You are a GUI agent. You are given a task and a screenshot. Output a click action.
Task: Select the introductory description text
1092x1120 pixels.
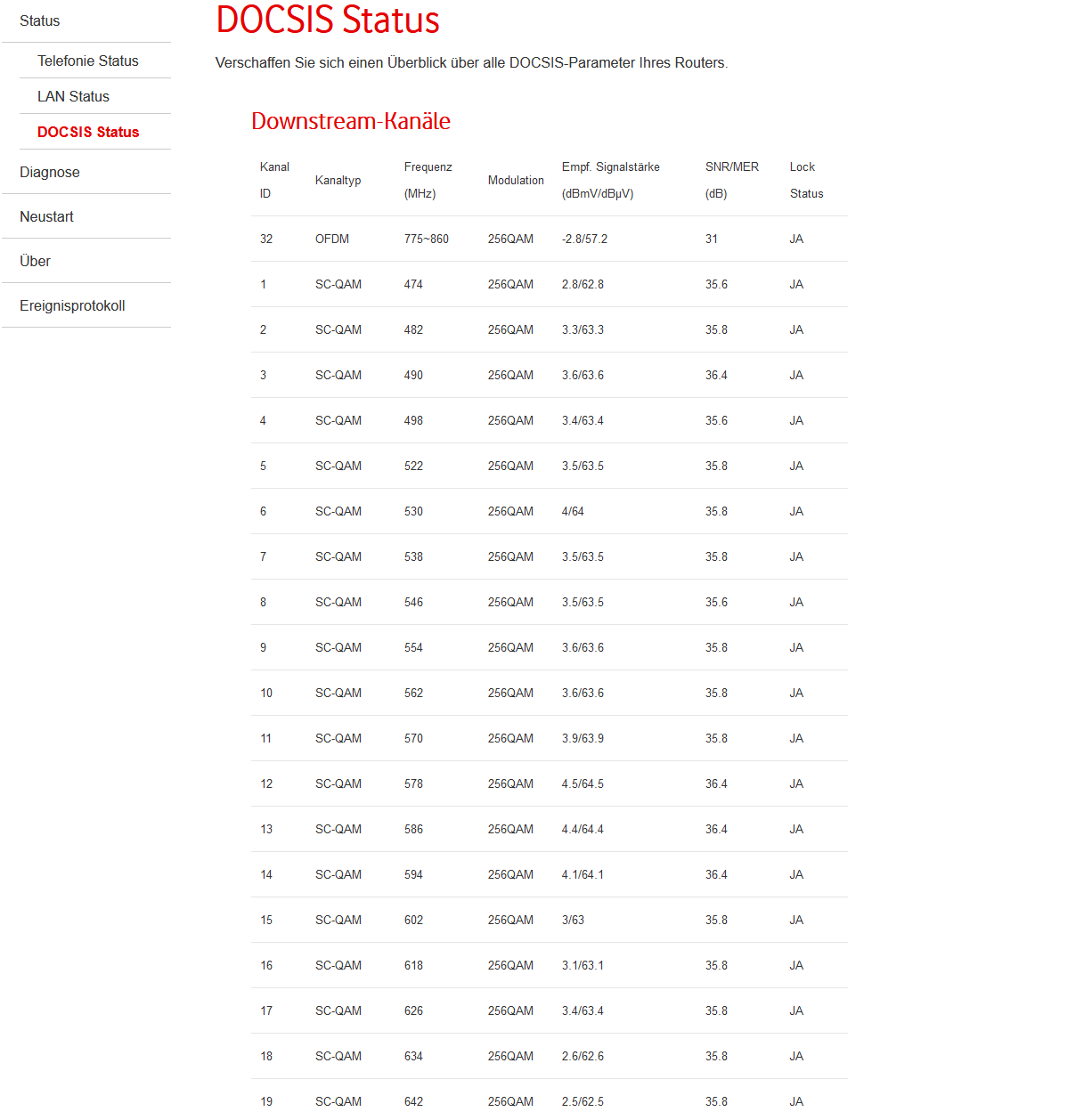pyautogui.click(x=471, y=62)
